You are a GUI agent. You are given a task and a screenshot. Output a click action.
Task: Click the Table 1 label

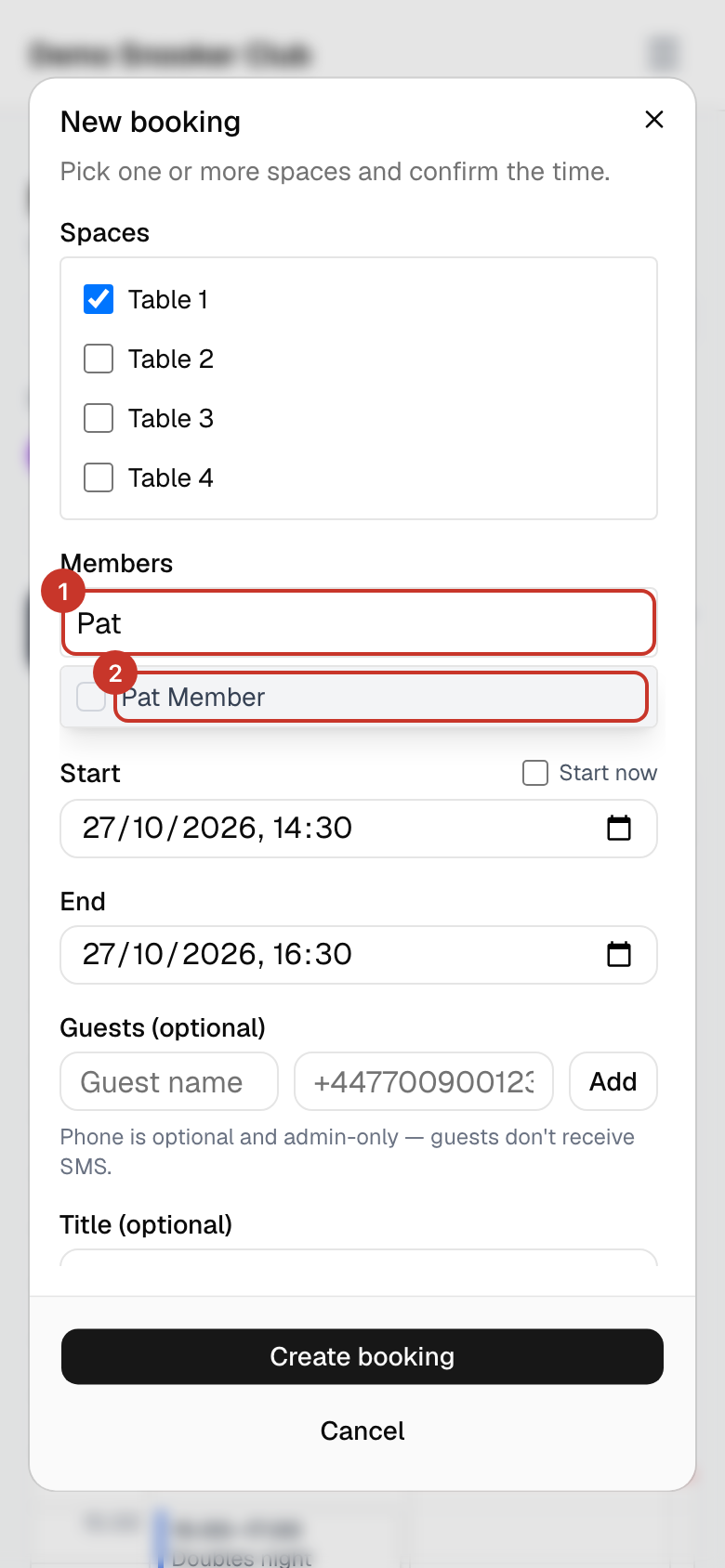[x=168, y=299]
